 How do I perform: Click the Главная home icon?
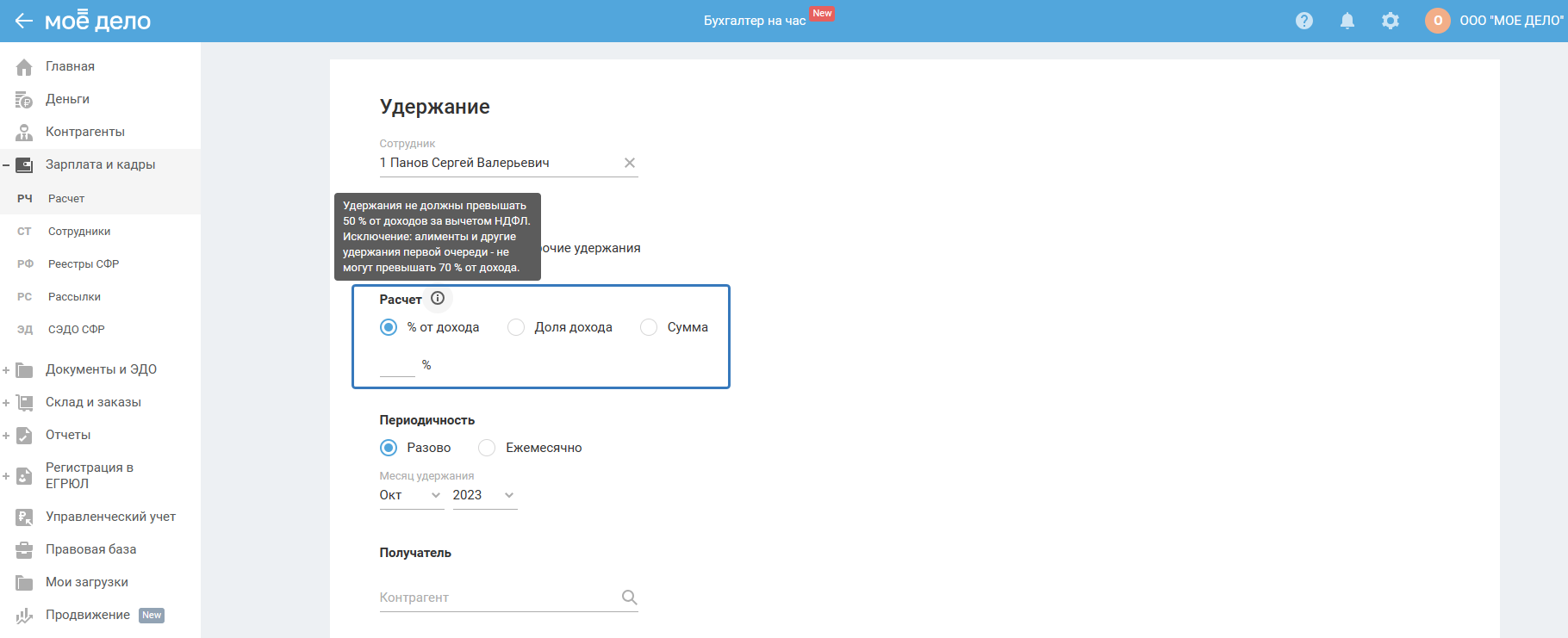click(x=24, y=66)
